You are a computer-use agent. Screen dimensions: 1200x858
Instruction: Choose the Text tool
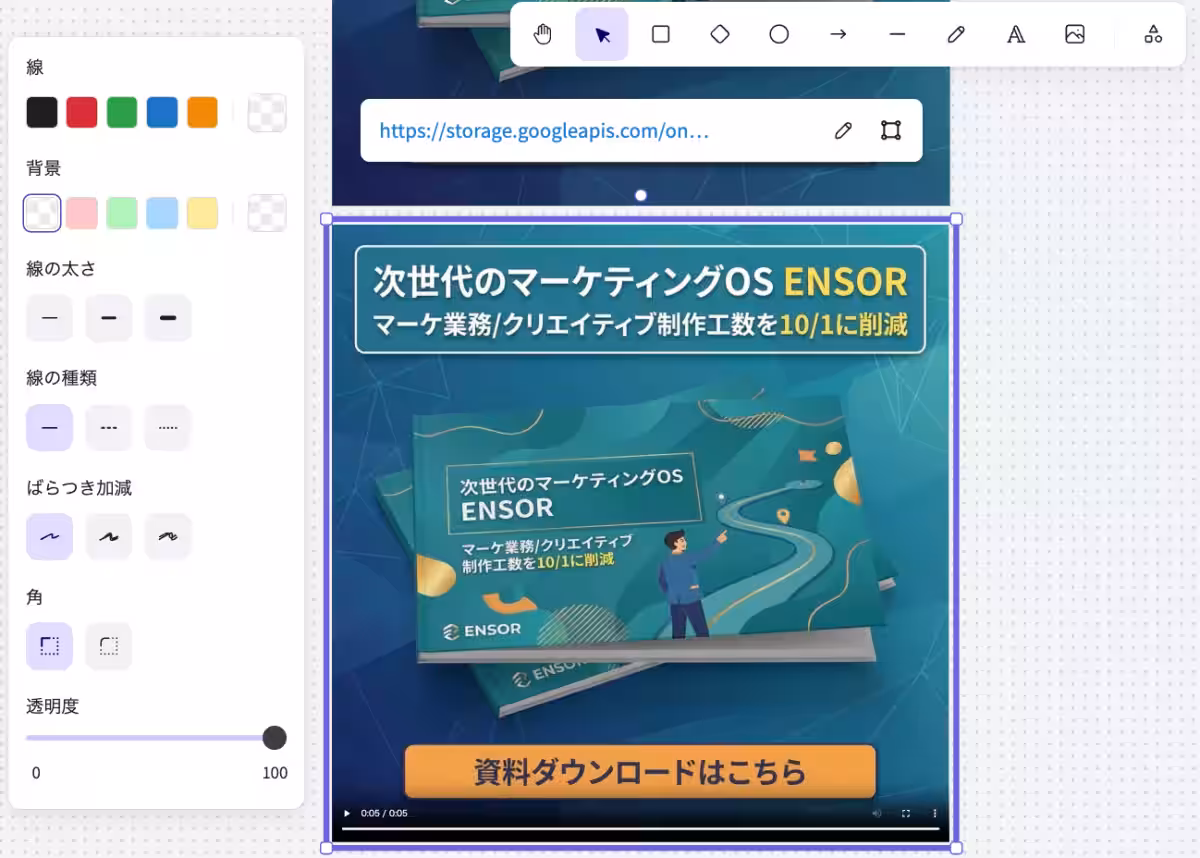[x=1015, y=35]
